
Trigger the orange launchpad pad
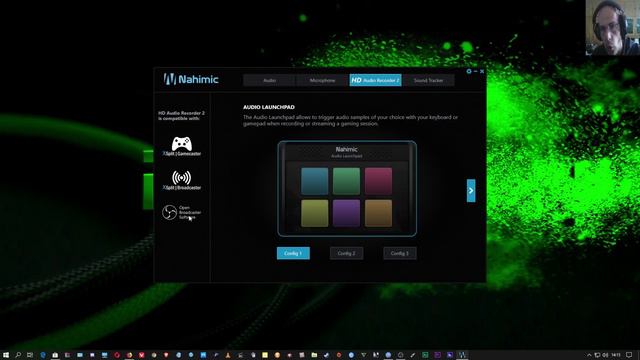pos(378,213)
